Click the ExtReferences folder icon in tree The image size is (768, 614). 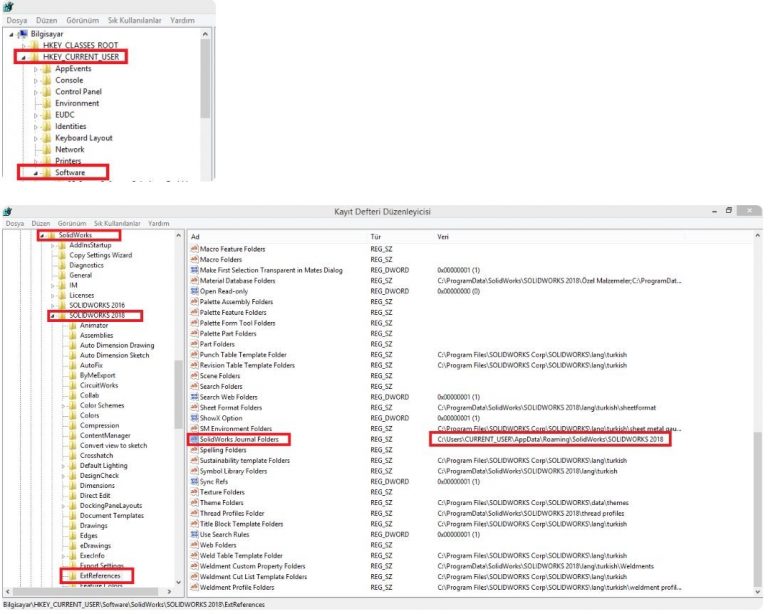[71, 576]
